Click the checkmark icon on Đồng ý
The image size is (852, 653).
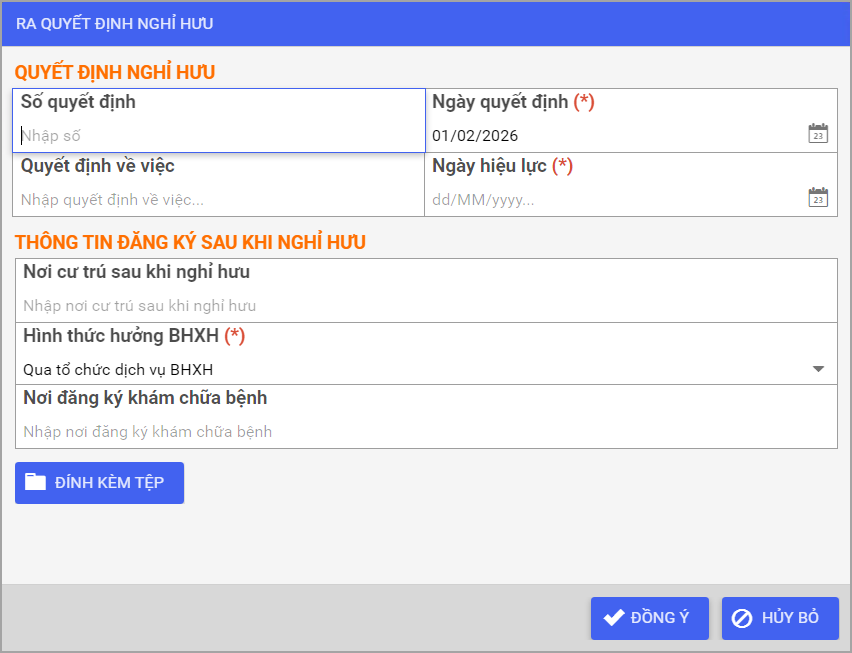click(x=614, y=617)
